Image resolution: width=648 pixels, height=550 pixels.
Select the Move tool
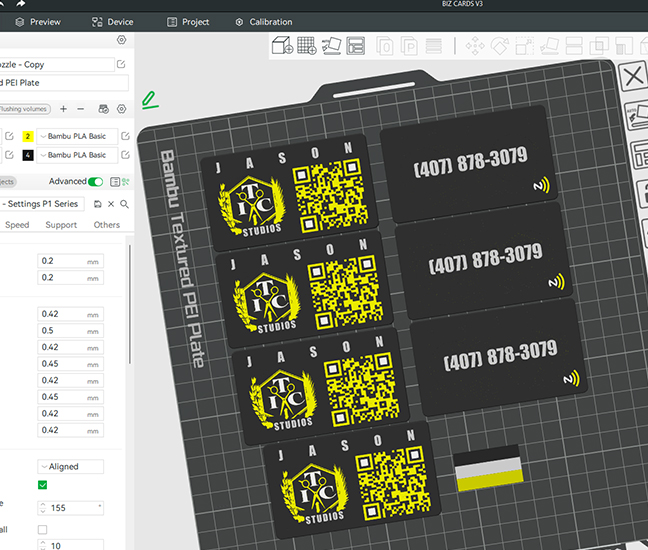coord(475,46)
